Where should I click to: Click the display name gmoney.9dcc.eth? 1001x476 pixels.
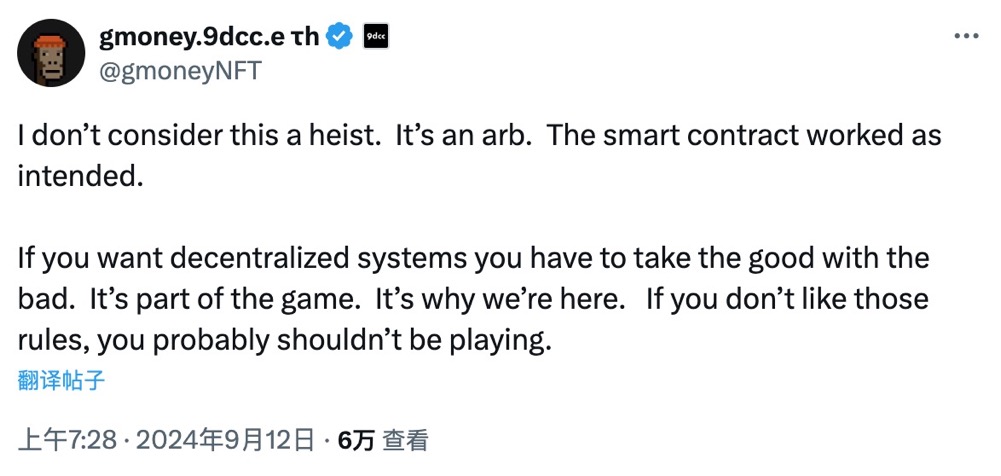click(208, 37)
